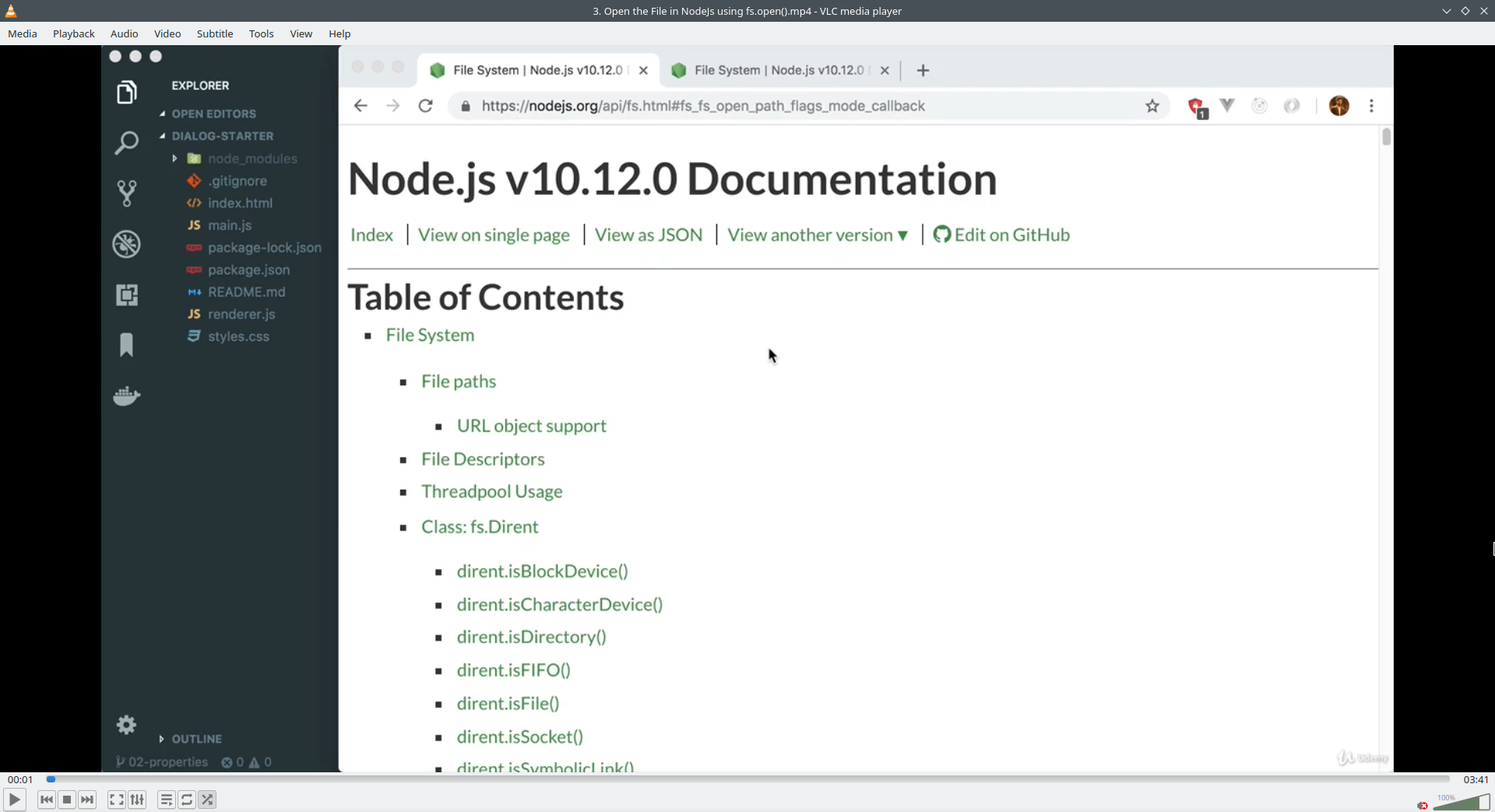Unmute audio via the speaker icon
Image resolution: width=1495 pixels, height=812 pixels.
(x=1423, y=805)
